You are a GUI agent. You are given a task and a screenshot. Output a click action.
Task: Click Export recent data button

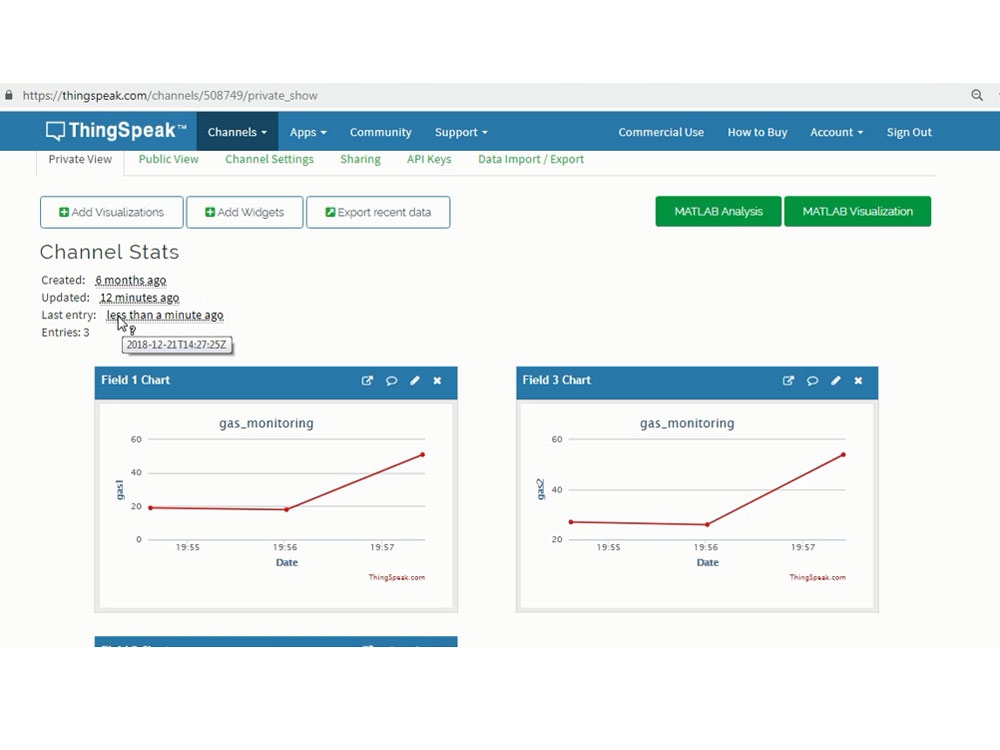[378, 212]
